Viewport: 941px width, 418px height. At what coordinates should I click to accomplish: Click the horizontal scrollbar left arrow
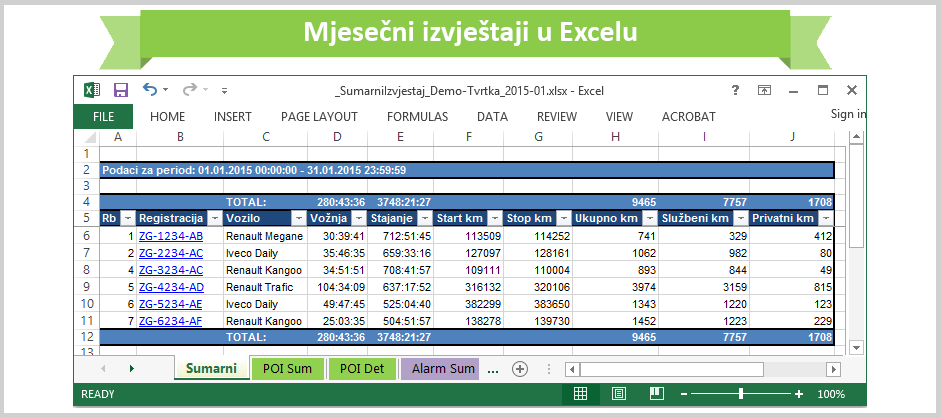(x=573, y=369)
